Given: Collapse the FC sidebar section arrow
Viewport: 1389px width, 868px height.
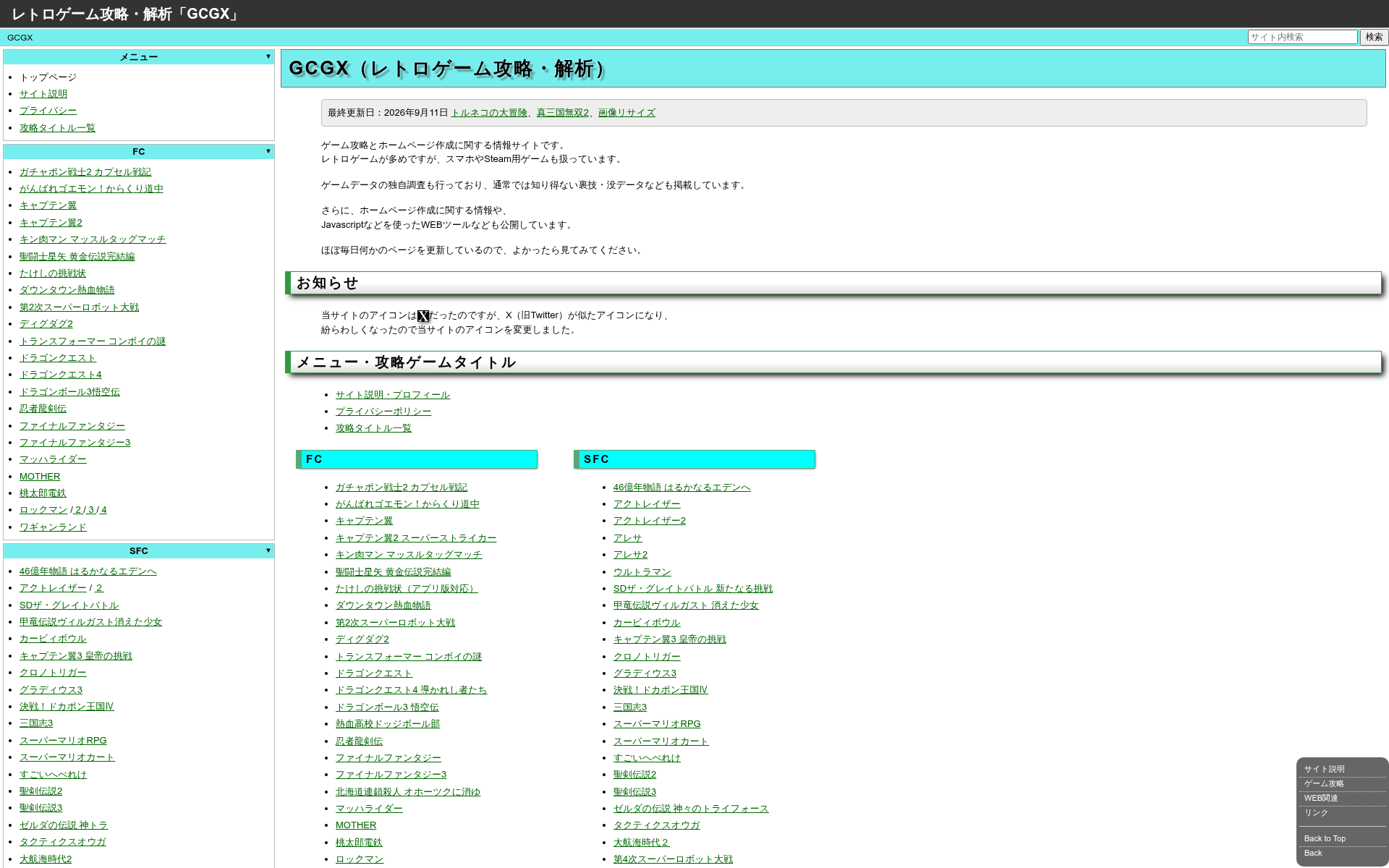Looking at the screenshot, I should coord(268,151).
